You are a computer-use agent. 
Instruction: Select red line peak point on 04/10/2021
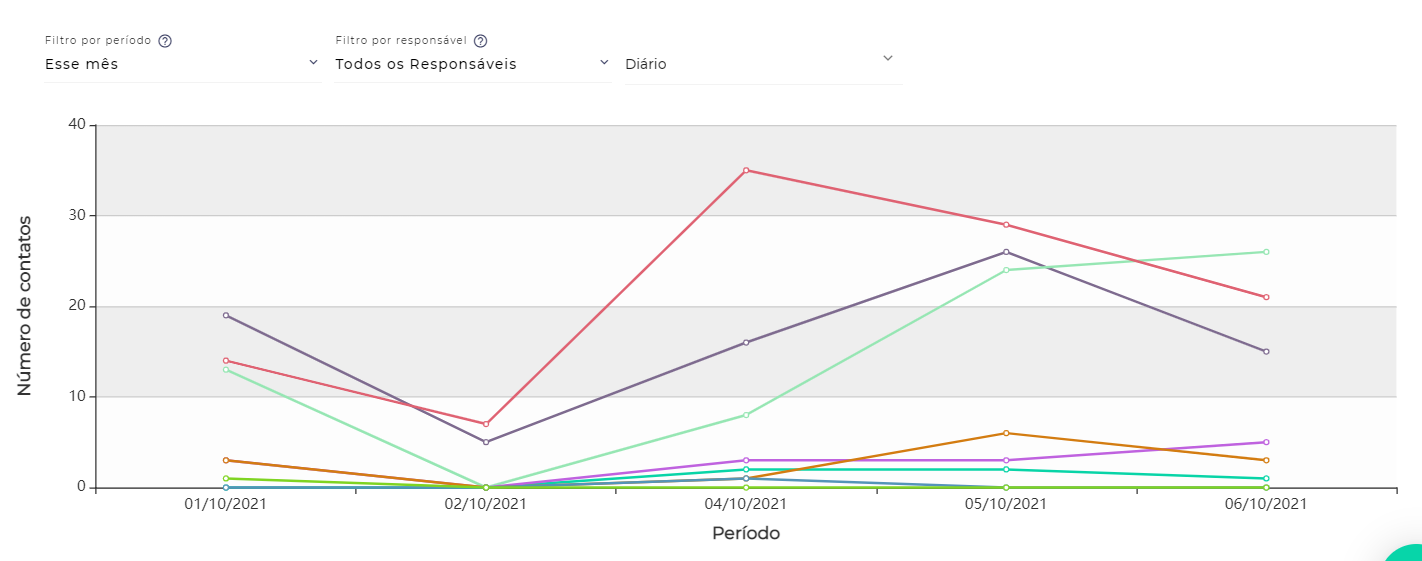point(746,170)
